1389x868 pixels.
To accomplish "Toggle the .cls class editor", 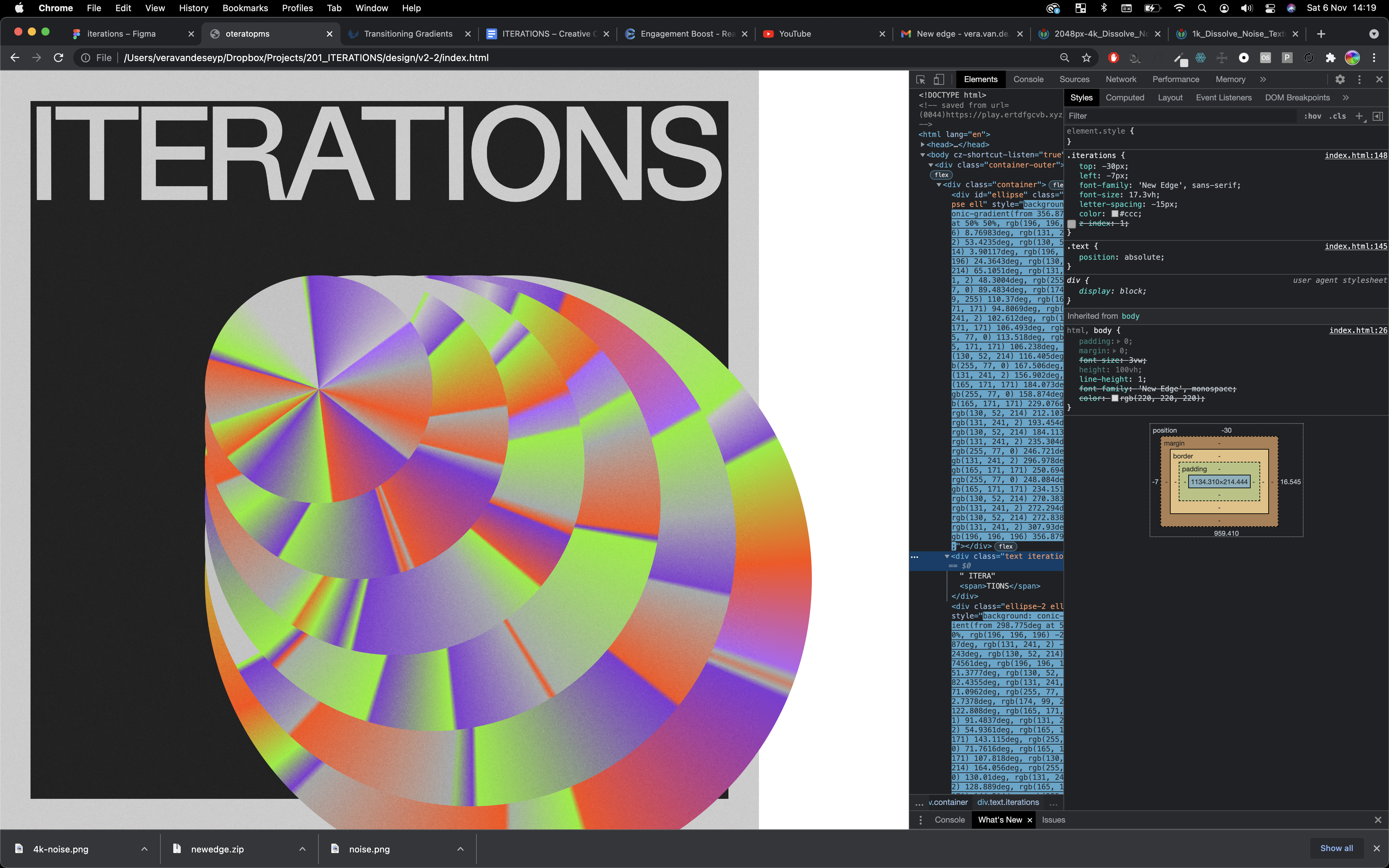I will pos(1337,116).
